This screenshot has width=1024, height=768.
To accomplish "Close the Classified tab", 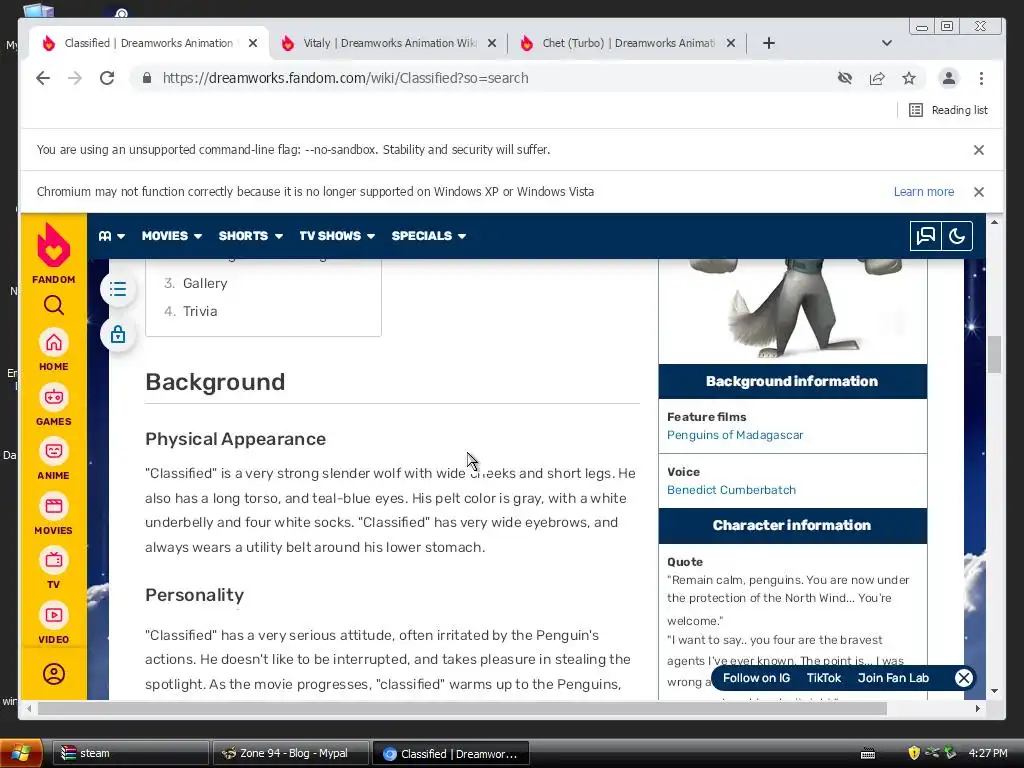I will pos(253,43).
